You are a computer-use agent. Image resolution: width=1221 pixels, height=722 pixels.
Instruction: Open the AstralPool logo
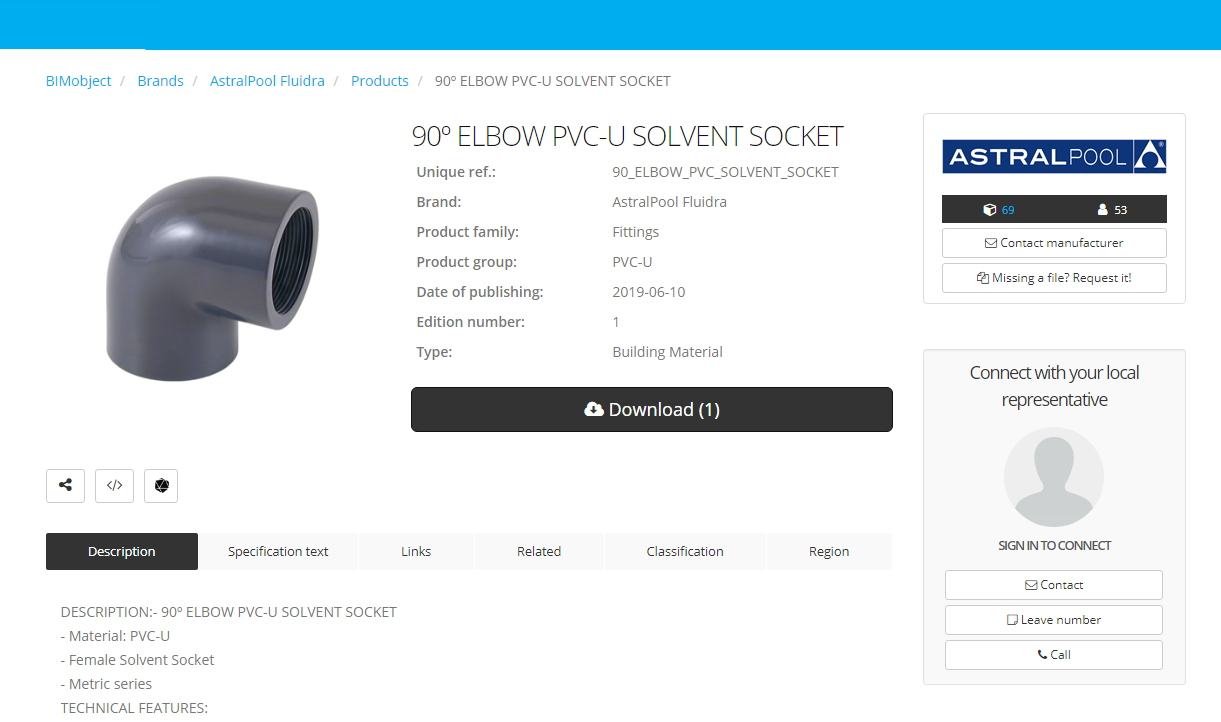pos(1054,156)
